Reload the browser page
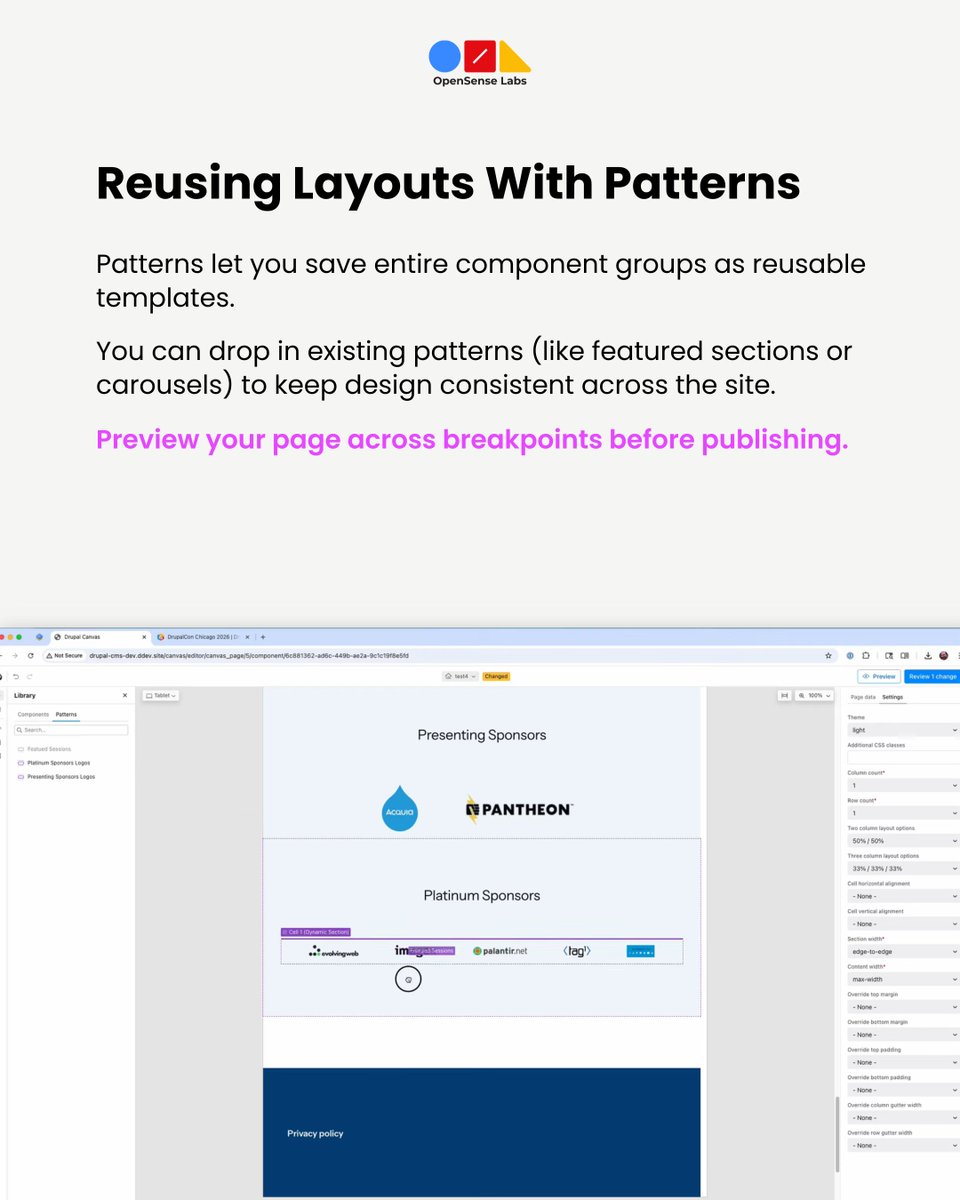 (30, 656)
